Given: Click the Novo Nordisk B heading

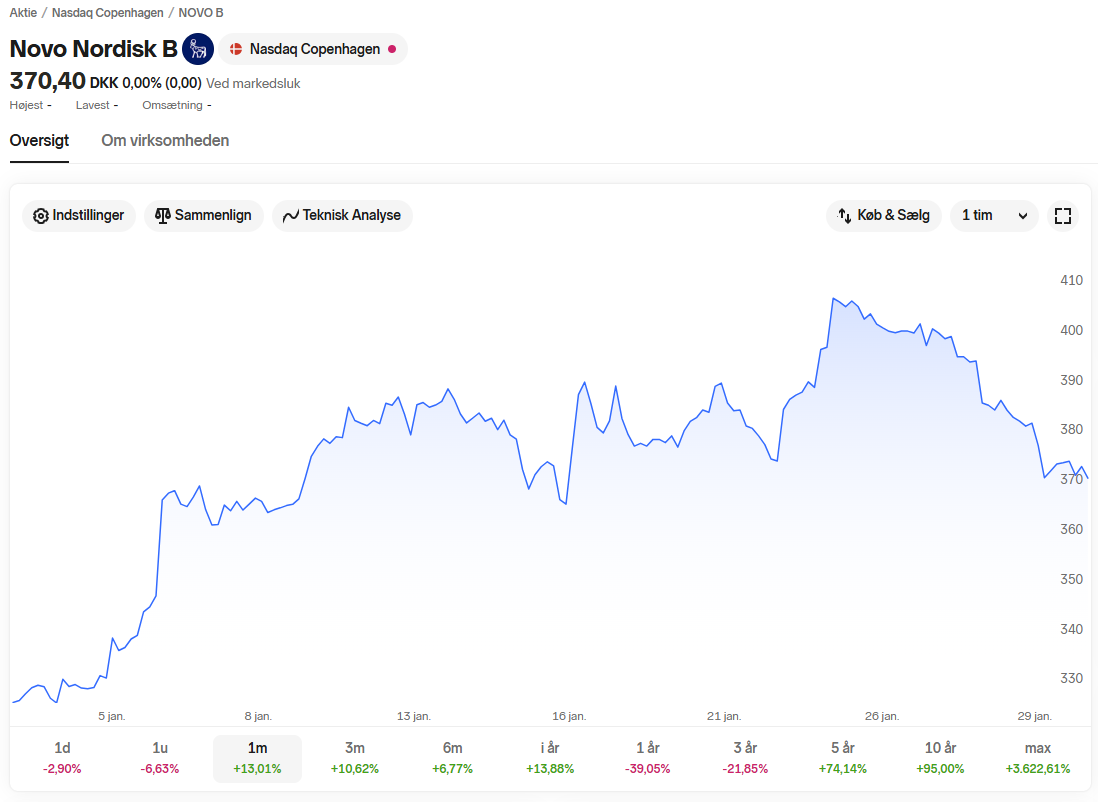Looking at the screenshot, I should pyautogui.click(x=94, y=49).
